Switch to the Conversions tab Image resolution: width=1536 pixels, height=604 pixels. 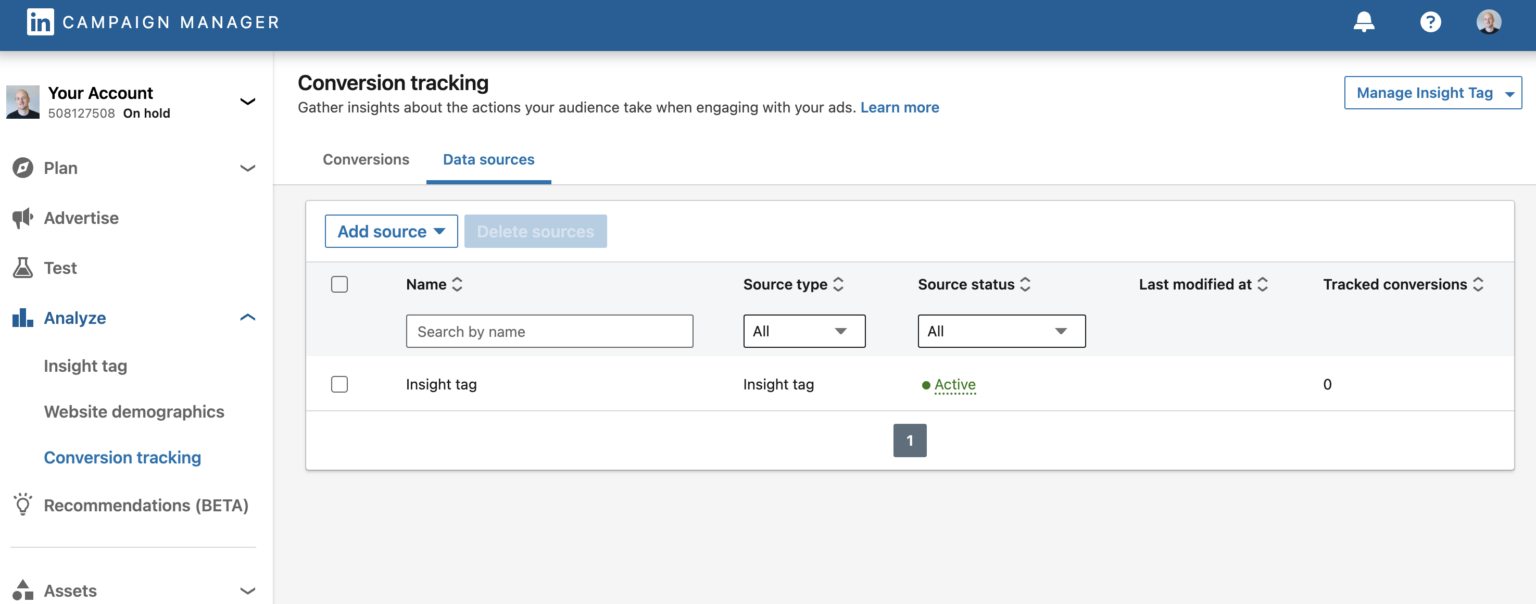pos(365,159)
